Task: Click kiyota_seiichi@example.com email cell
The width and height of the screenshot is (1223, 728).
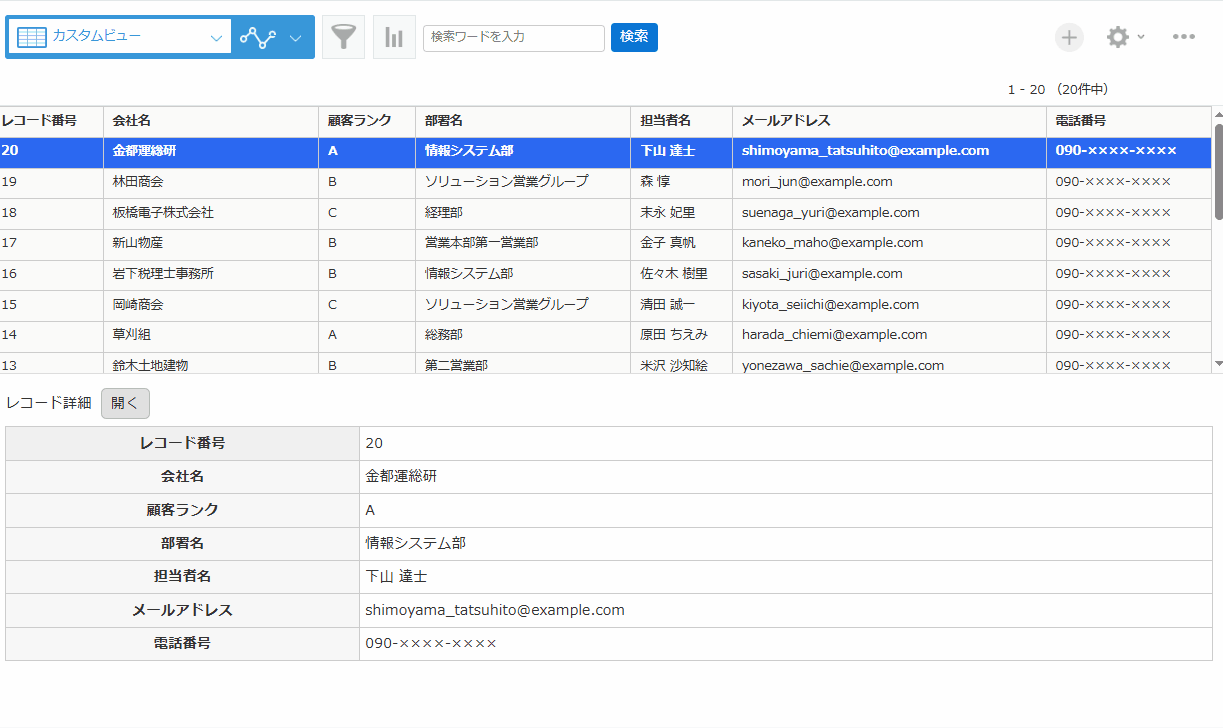Action: pyautogui.click(x=889, y=306)
